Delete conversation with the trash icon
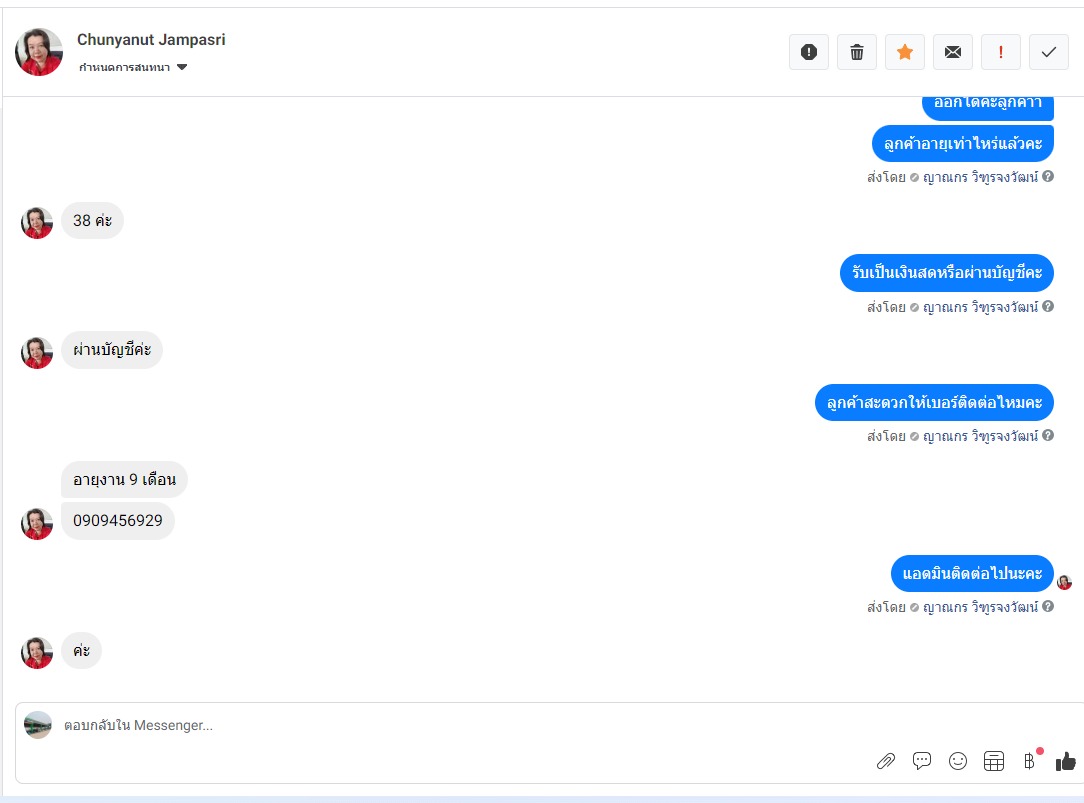1084x803 pixels. pos(857,52)
